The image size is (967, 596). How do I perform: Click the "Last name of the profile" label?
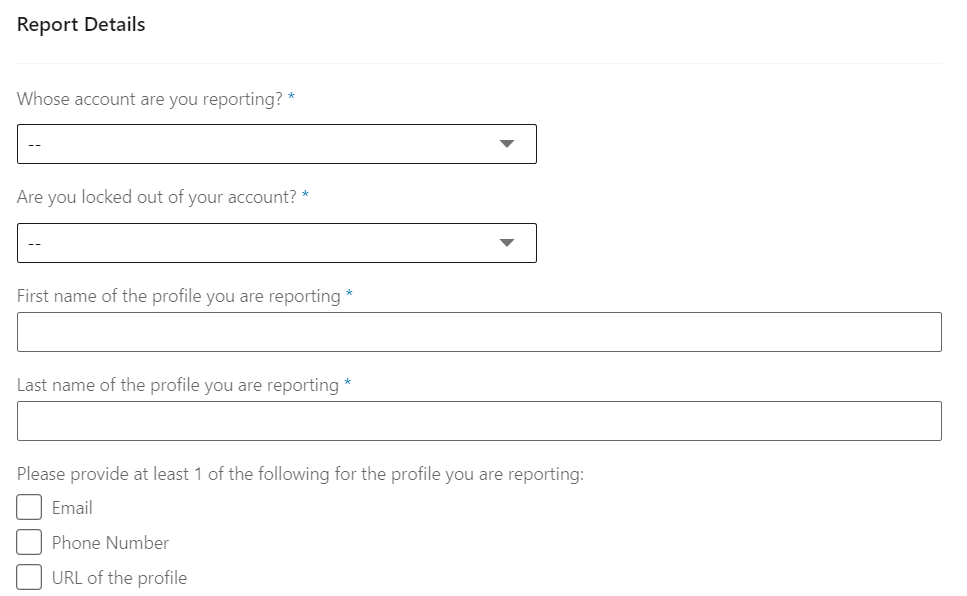tap(177, 385)
